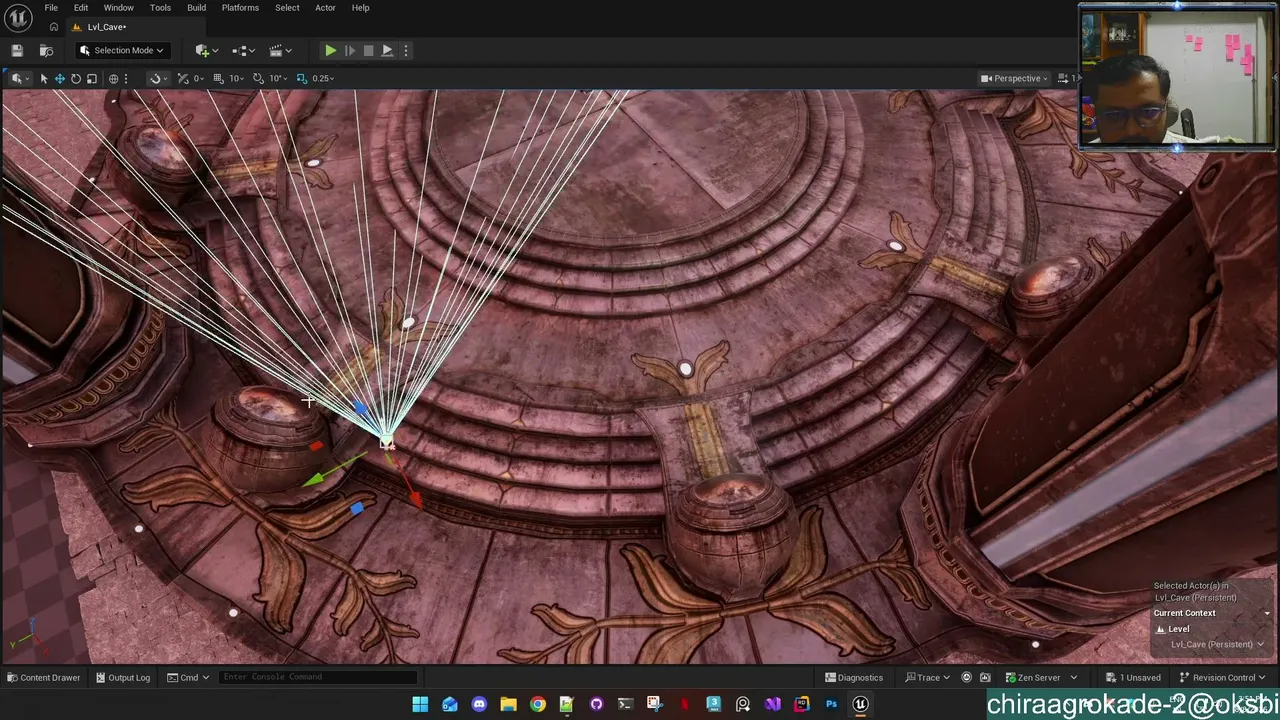
Task: Activate the translate move tool
Action: pyautogui.click(x=59, y=78)
